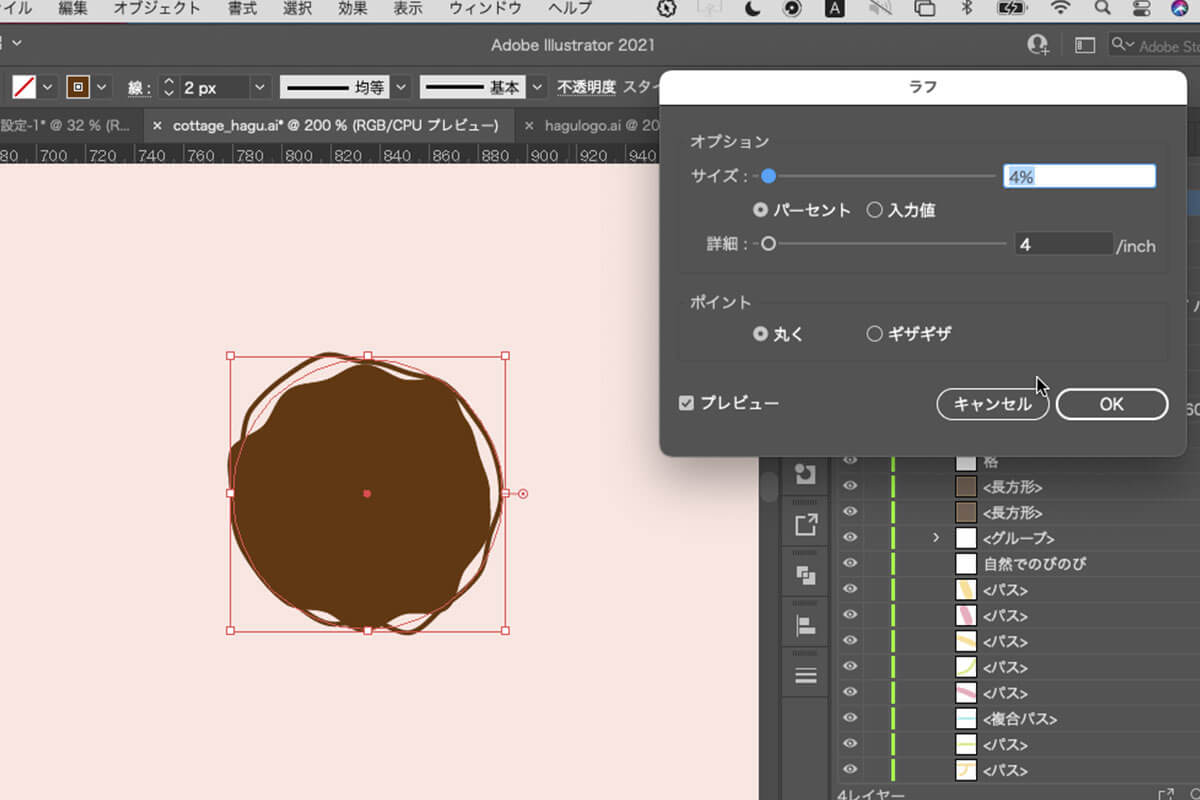Open the Pathfinder panel icon

[x=805, y=575]
